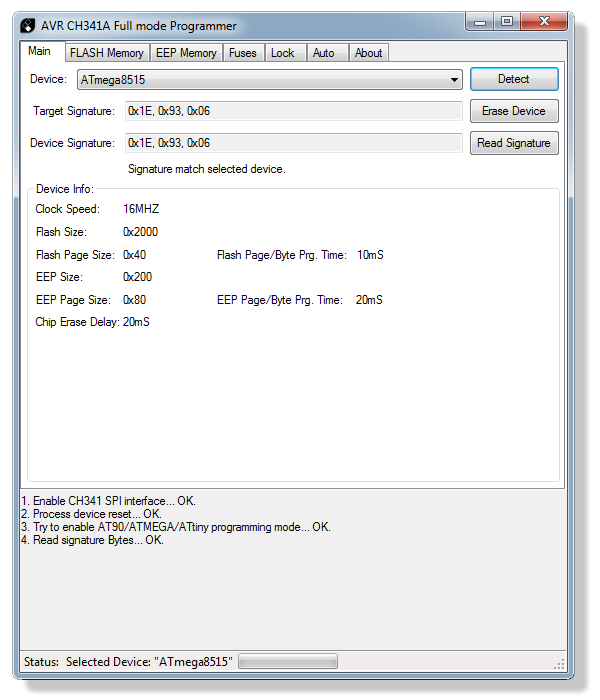
Task: Click the AVR programmer app icon in title bar
Action: (27, 25)
